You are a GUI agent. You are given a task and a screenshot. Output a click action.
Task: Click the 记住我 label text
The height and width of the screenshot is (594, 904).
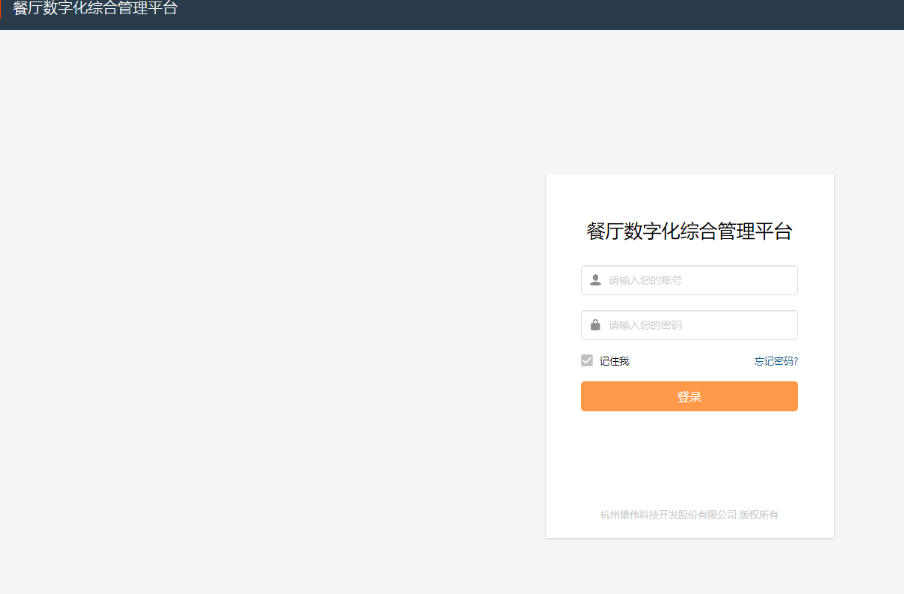coord(614,361)
